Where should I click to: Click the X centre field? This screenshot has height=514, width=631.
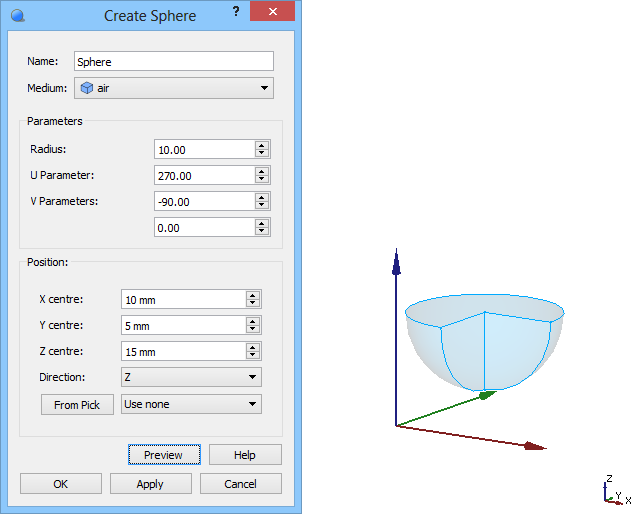[x=184, y=299]
